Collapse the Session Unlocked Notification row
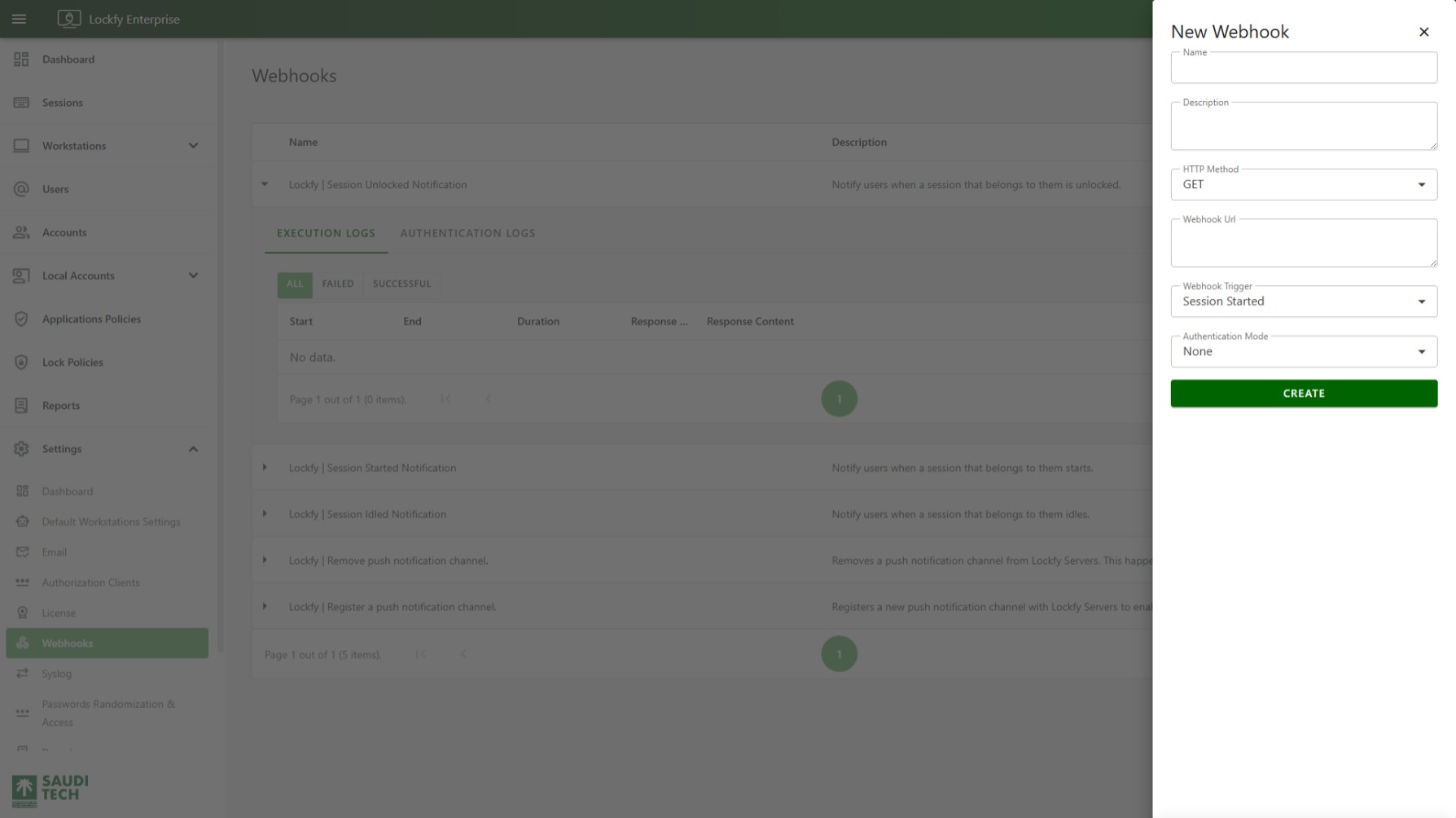Viewport: 1456px width, 818px height. pos(265,185)
